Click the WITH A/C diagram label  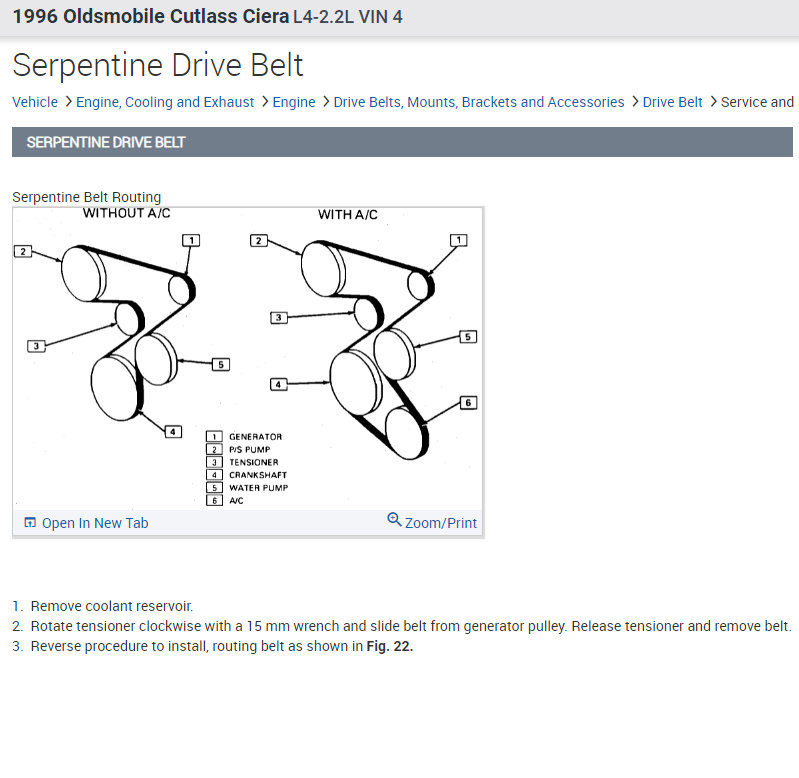[348, 214]
